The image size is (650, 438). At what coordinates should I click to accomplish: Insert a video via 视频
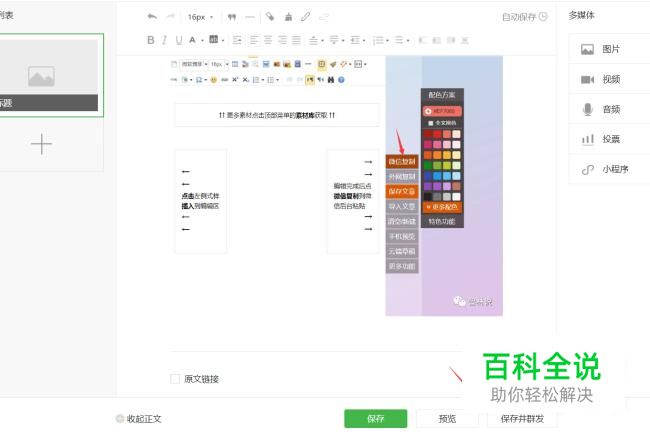click(609, 79)
